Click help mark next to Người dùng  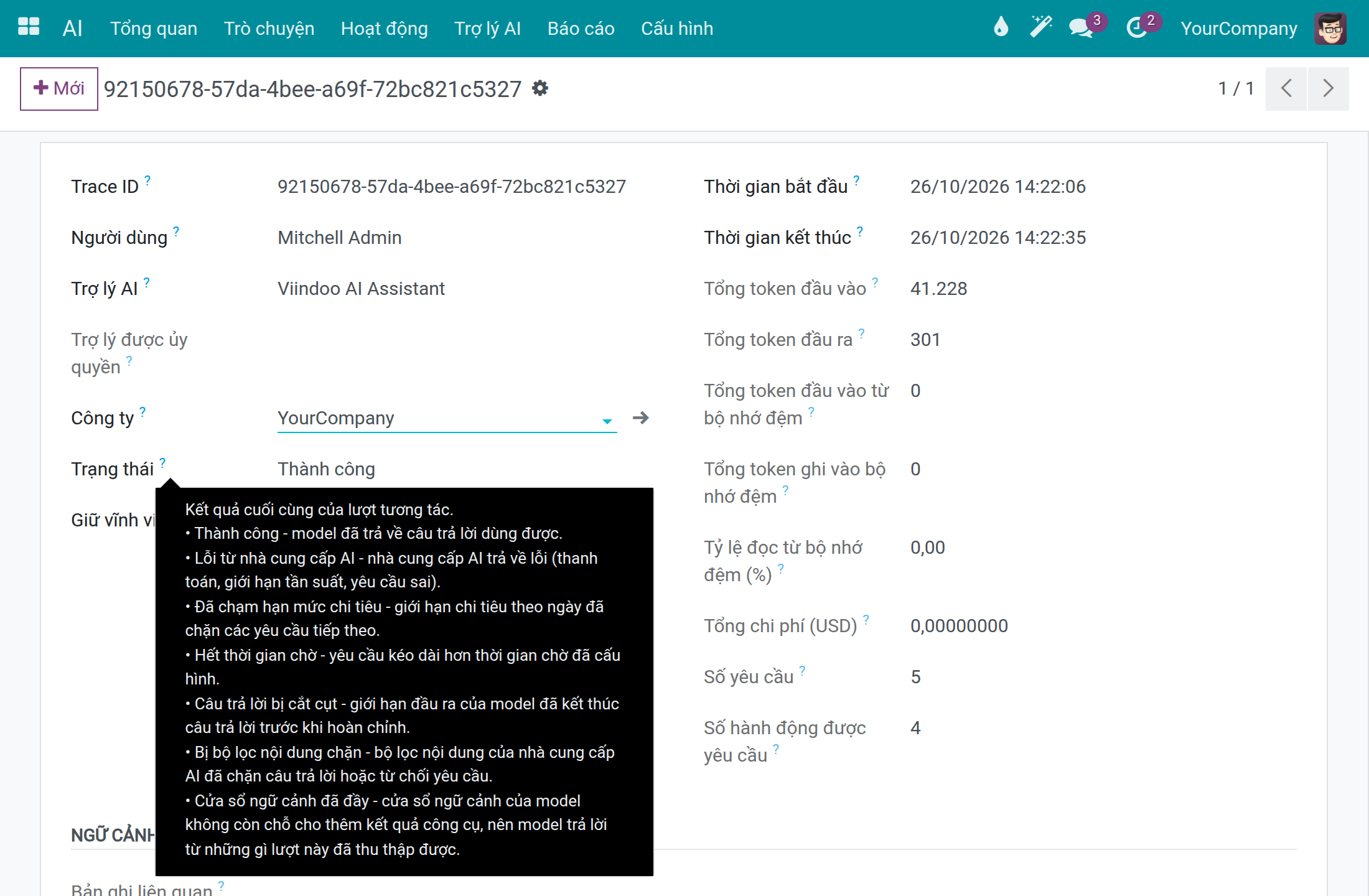point(176,231)
